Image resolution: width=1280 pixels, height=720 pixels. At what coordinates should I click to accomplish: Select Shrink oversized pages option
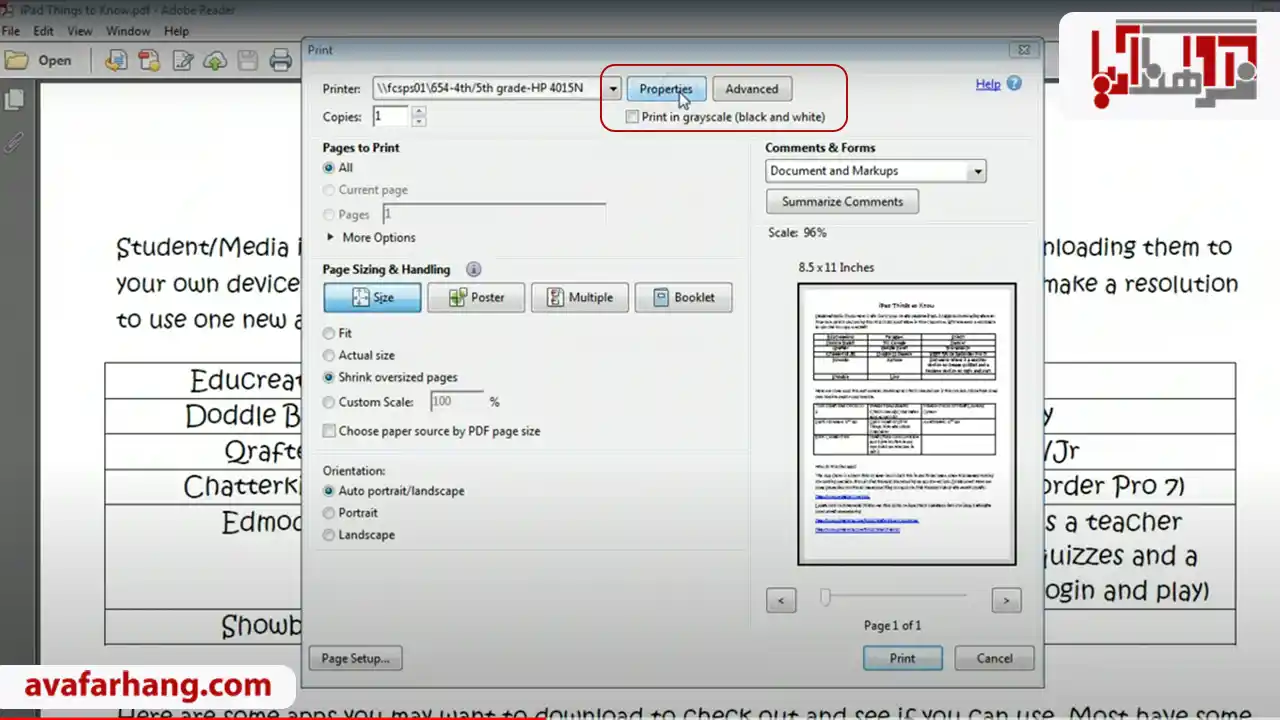329,378
